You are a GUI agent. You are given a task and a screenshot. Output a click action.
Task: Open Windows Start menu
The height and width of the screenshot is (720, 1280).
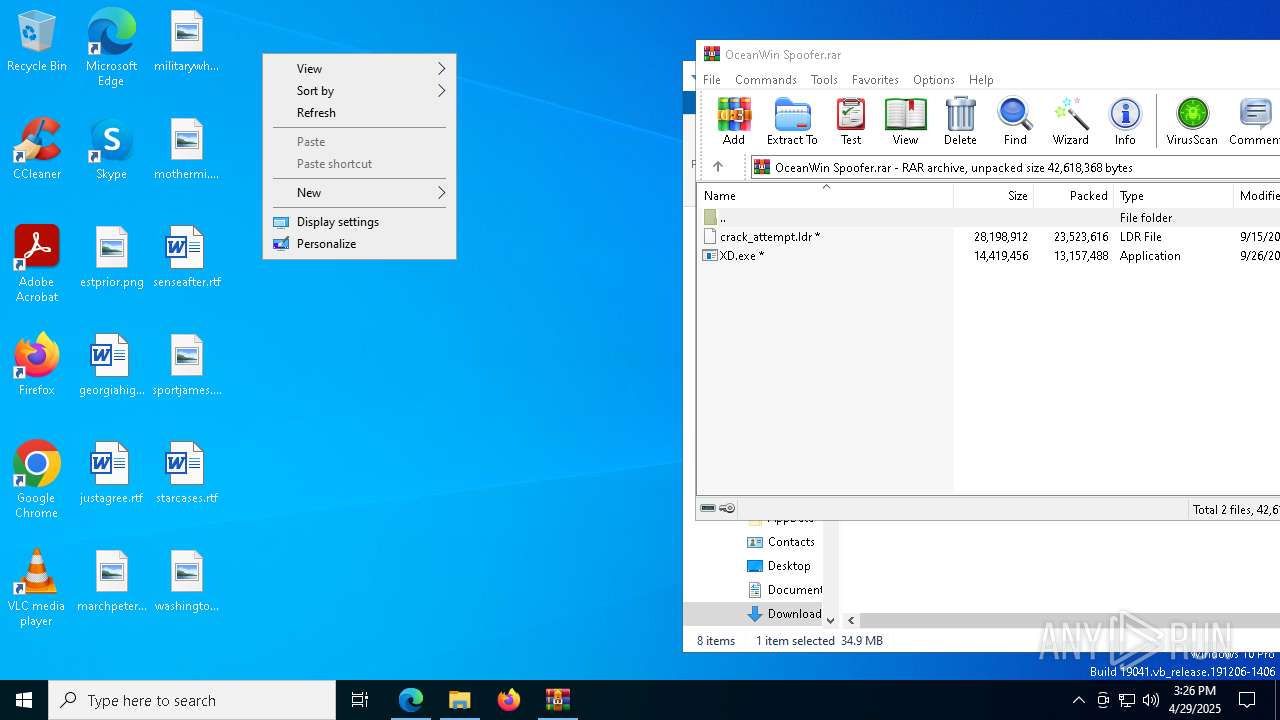coord(24,700)
